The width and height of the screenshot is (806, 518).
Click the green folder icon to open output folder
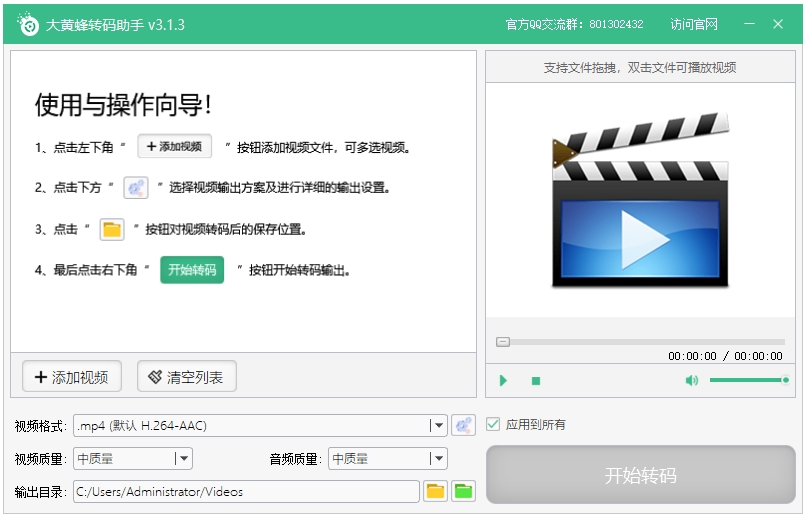click(x=463, y=491)
